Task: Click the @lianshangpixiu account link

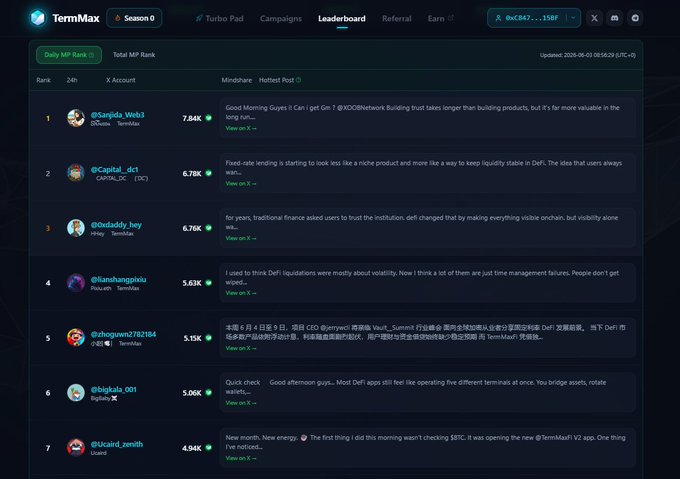Action: pos(118,280)
